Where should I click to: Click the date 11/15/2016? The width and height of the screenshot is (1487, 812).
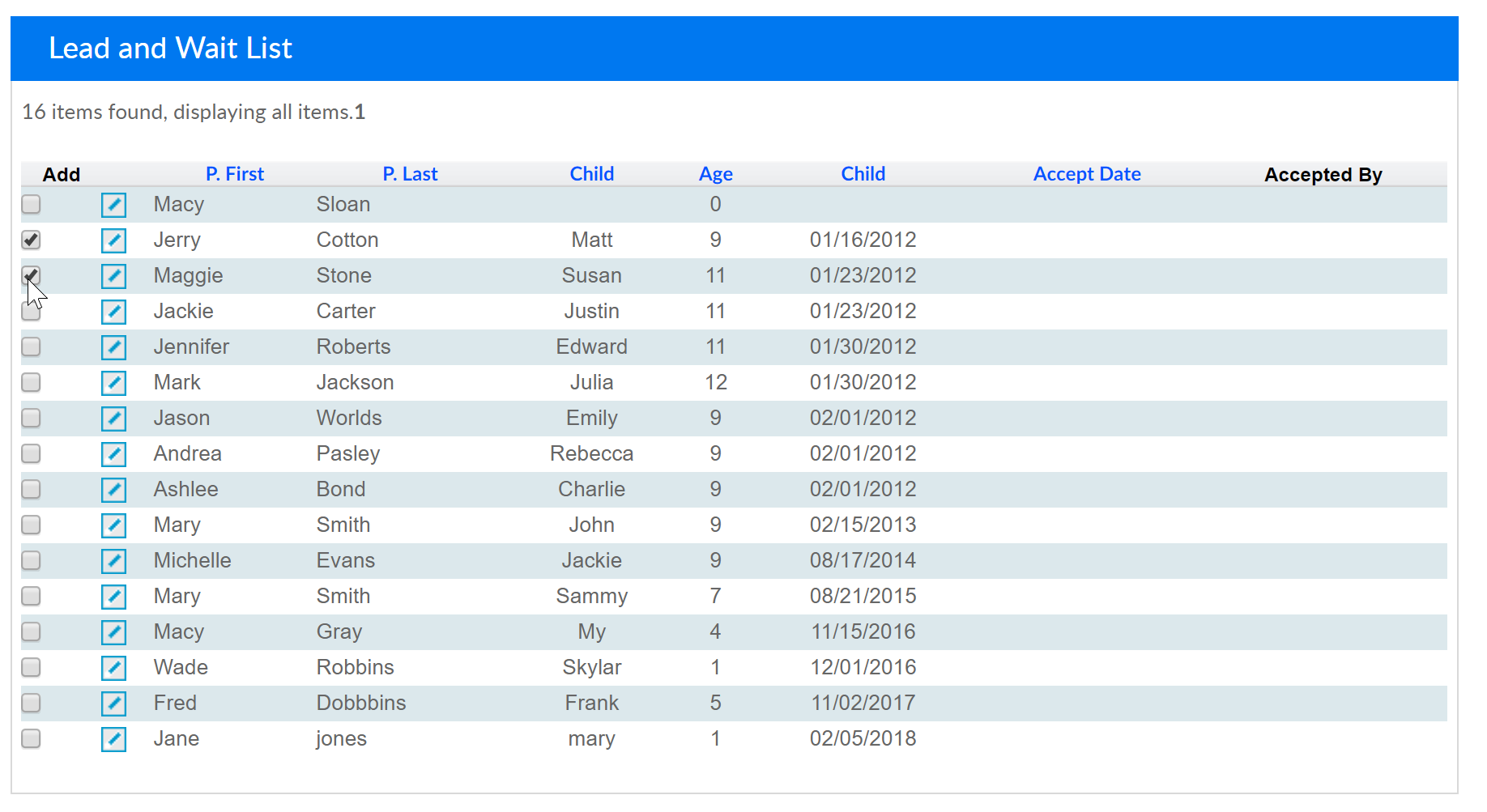(863, 631)
